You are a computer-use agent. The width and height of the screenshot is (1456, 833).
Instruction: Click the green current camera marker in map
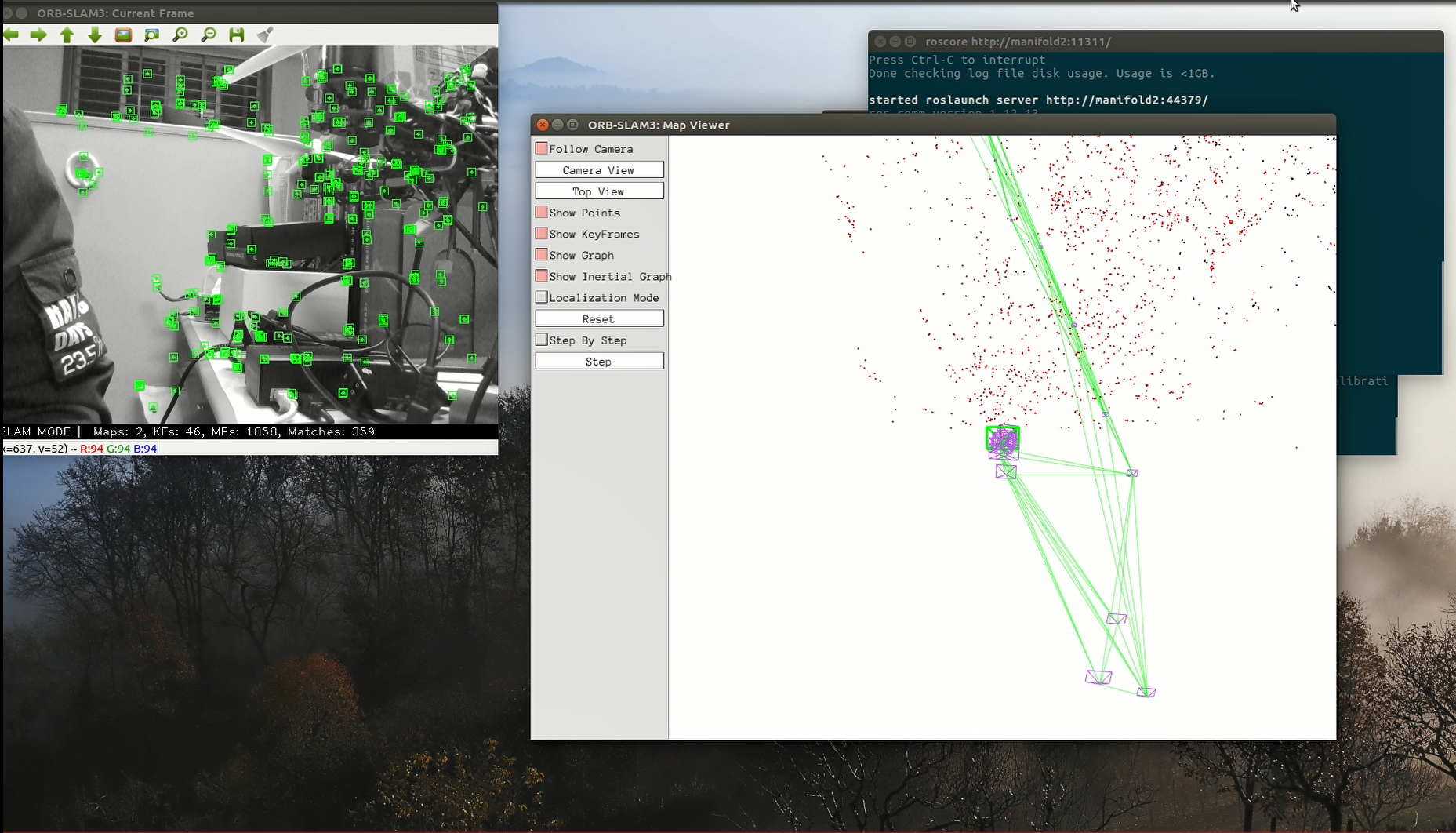[1002, 438]
